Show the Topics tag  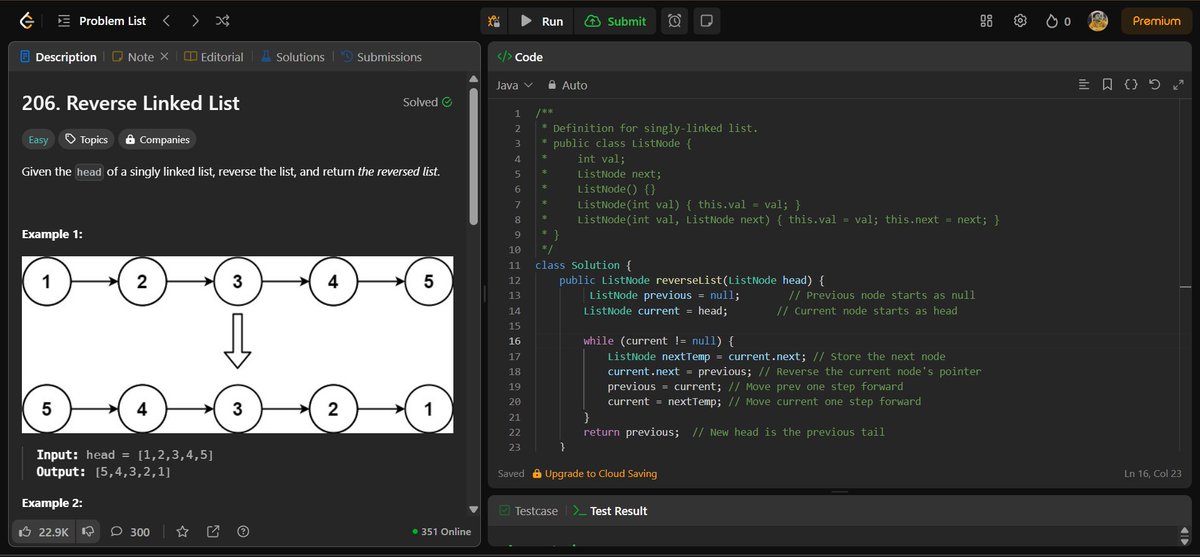tap(86, 140)
